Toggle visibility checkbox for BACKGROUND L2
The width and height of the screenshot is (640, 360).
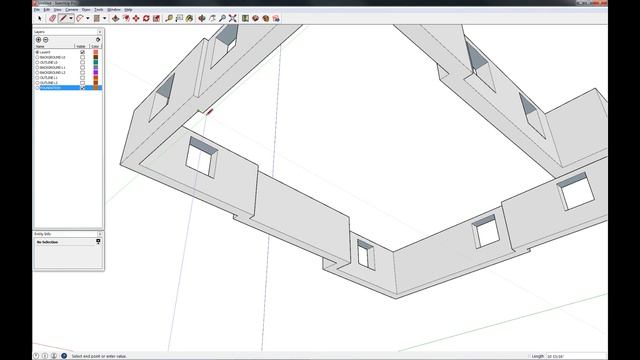click(x=82, y=73)
